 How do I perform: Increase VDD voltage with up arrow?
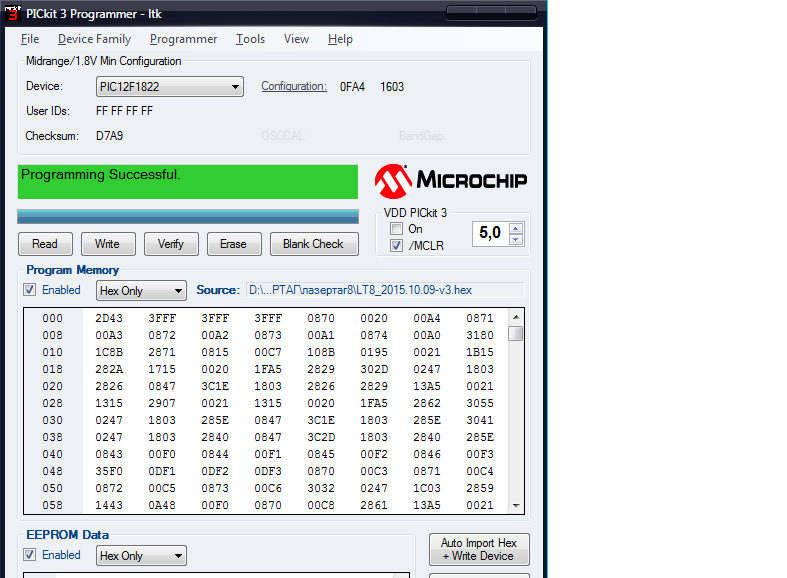click(515, 228)
